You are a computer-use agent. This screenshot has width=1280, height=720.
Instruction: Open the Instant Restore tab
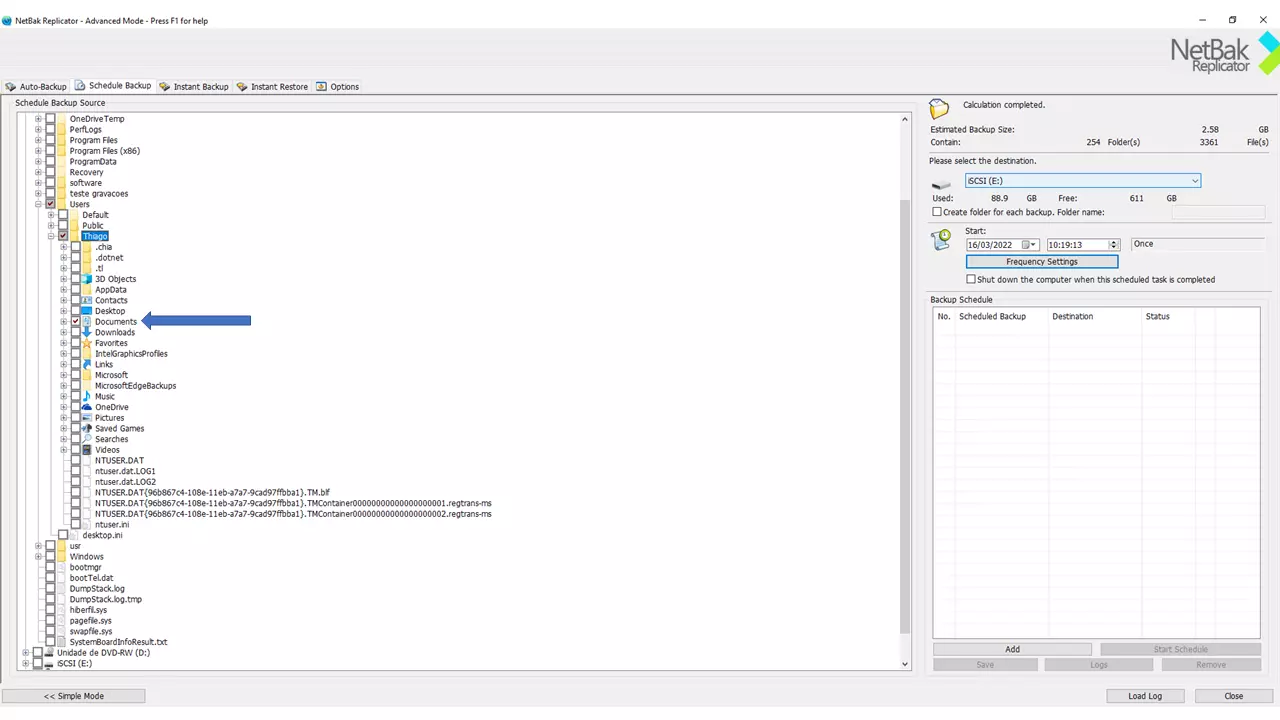(x=272, y=87)
